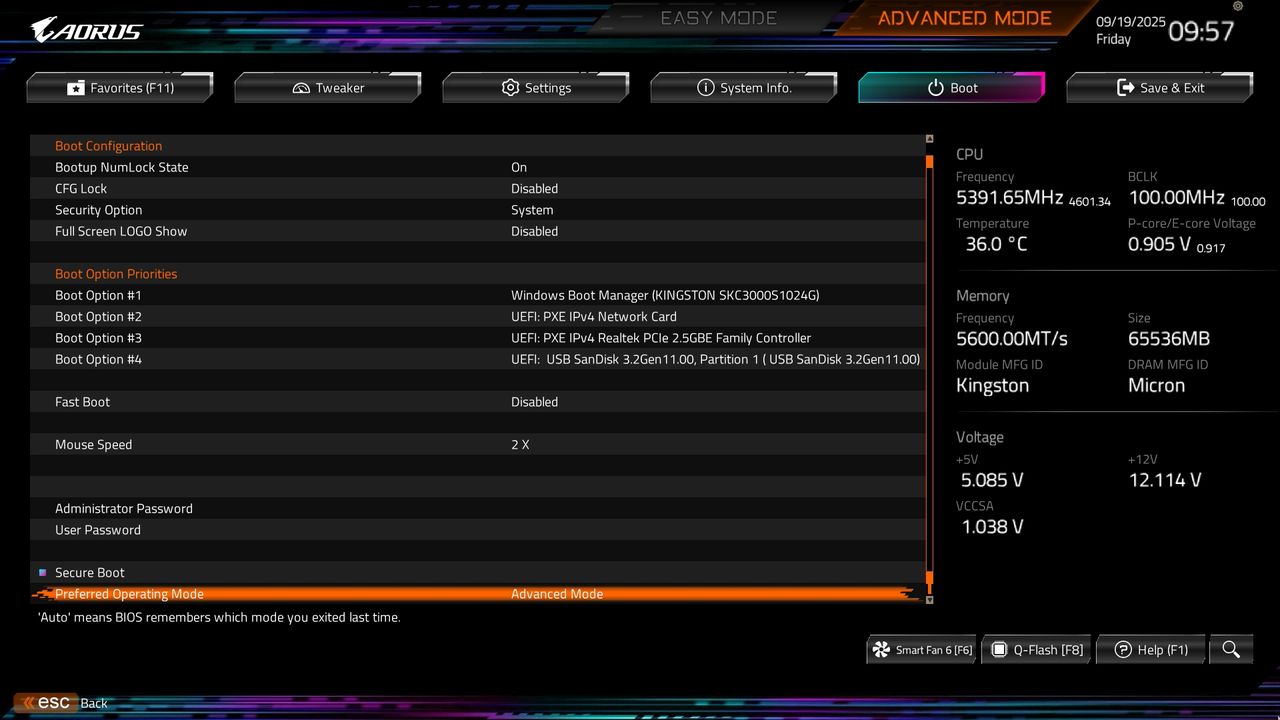Screen dimensions: 1280x720
Task: Click the search magnifier icon
Action: click(x=1231, y=649)
